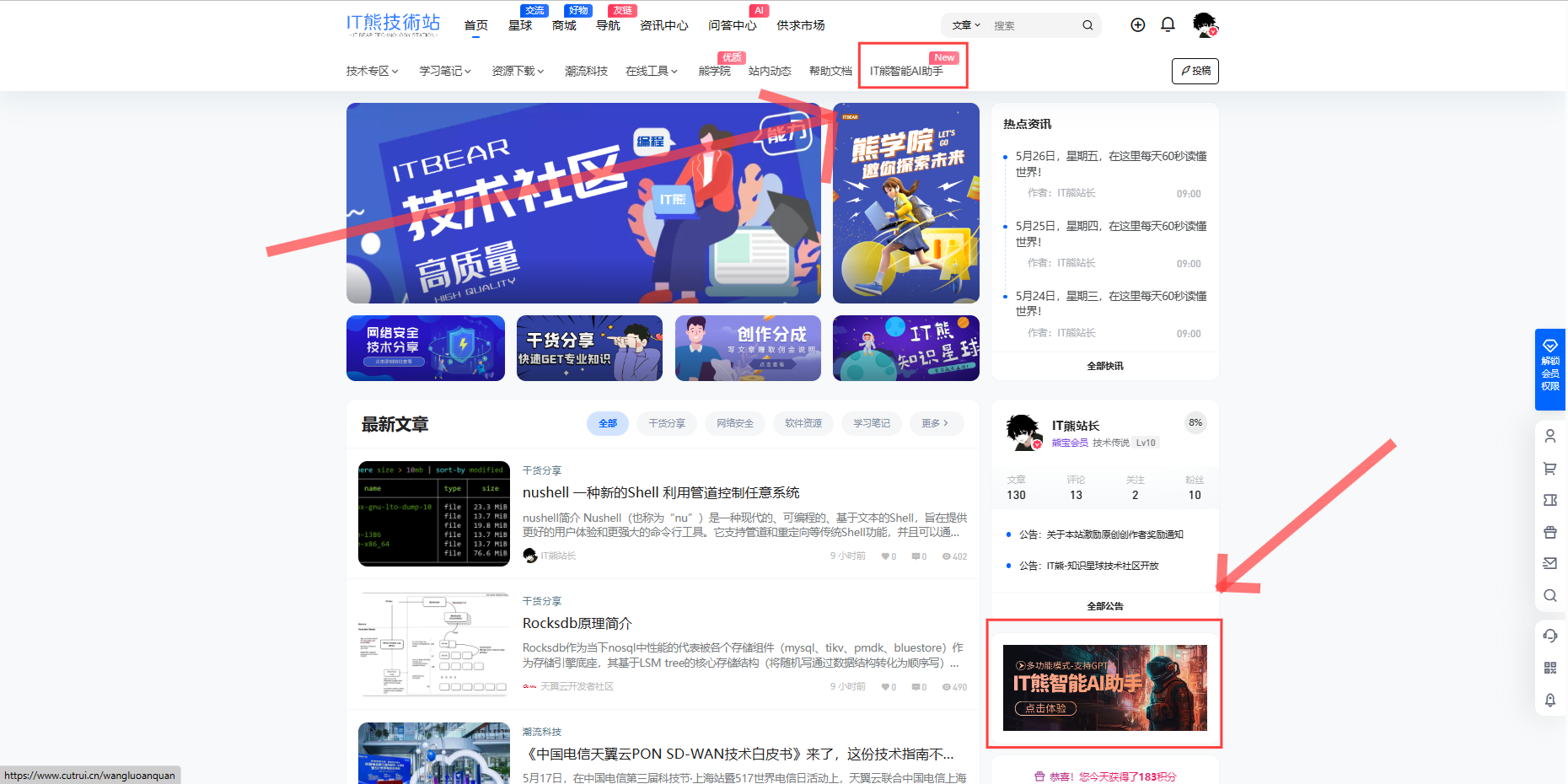Viewport: 1568px width, 784px height.
Task: Select the 全部 article filter tab
Action: pos(608,423)
